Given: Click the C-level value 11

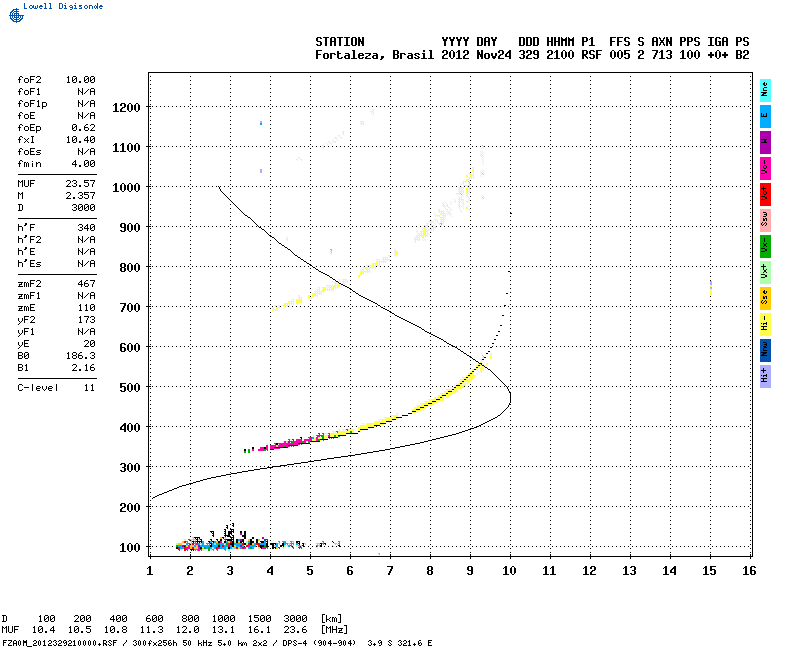Looking at the screenshot, I should [89, 388].
